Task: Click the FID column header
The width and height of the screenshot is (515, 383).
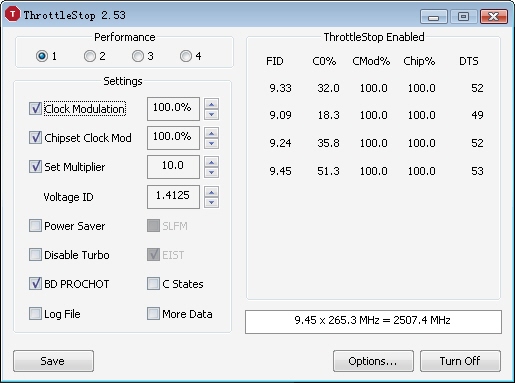Action: [275, 61]
